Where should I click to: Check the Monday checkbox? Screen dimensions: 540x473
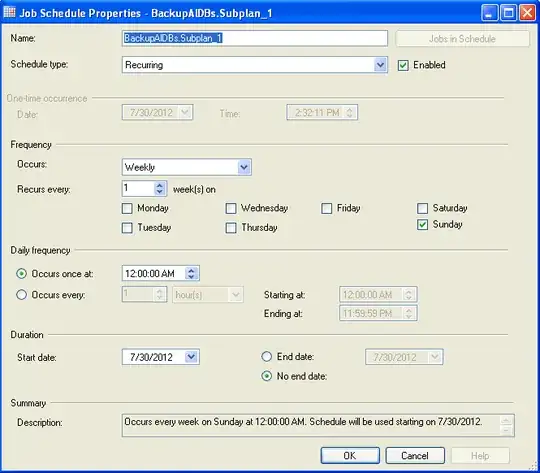pyautogui.click(x=127, y=208)
